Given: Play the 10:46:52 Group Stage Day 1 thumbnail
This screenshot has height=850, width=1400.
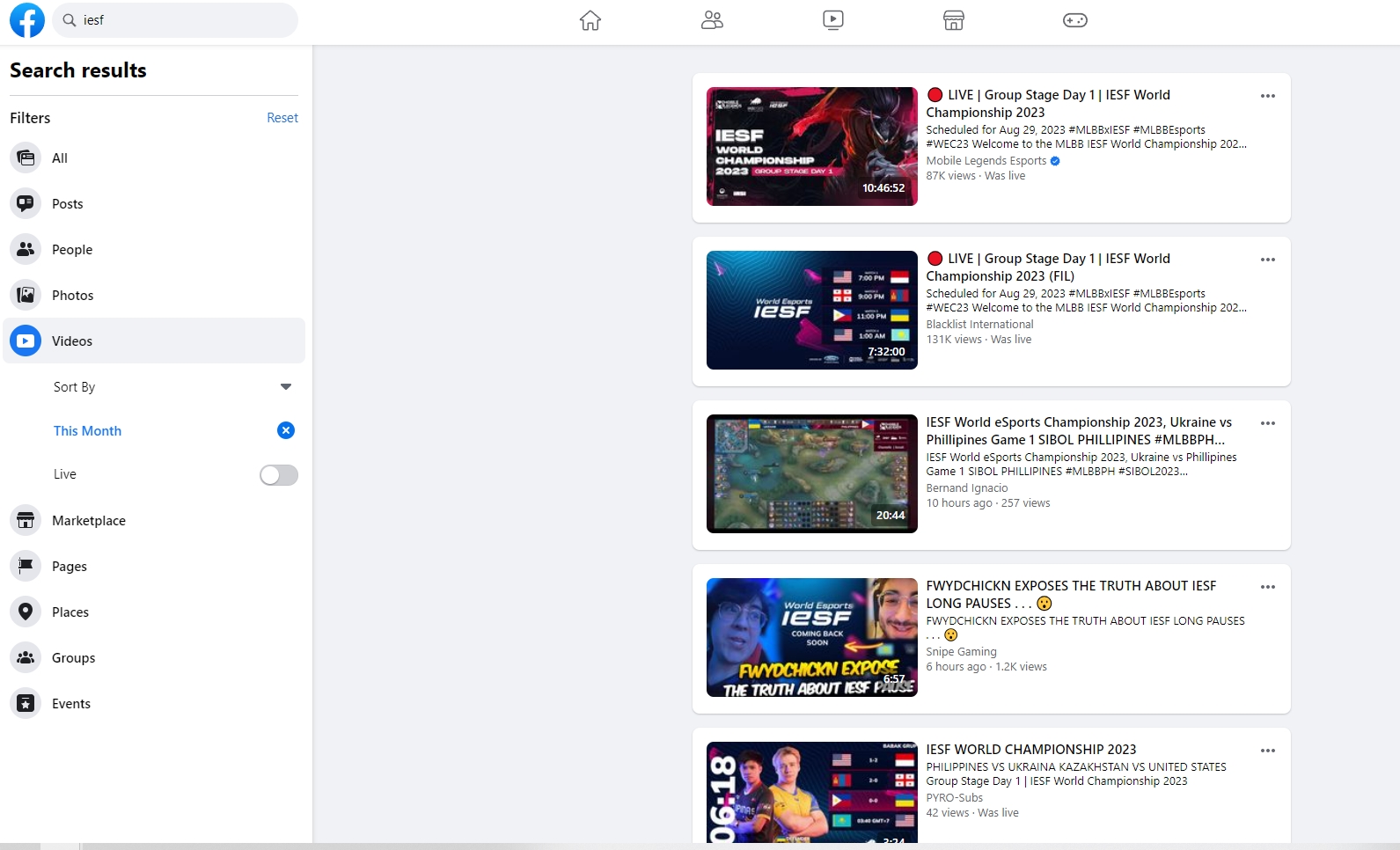Looking at the screenshot, I should coord(812,146).
